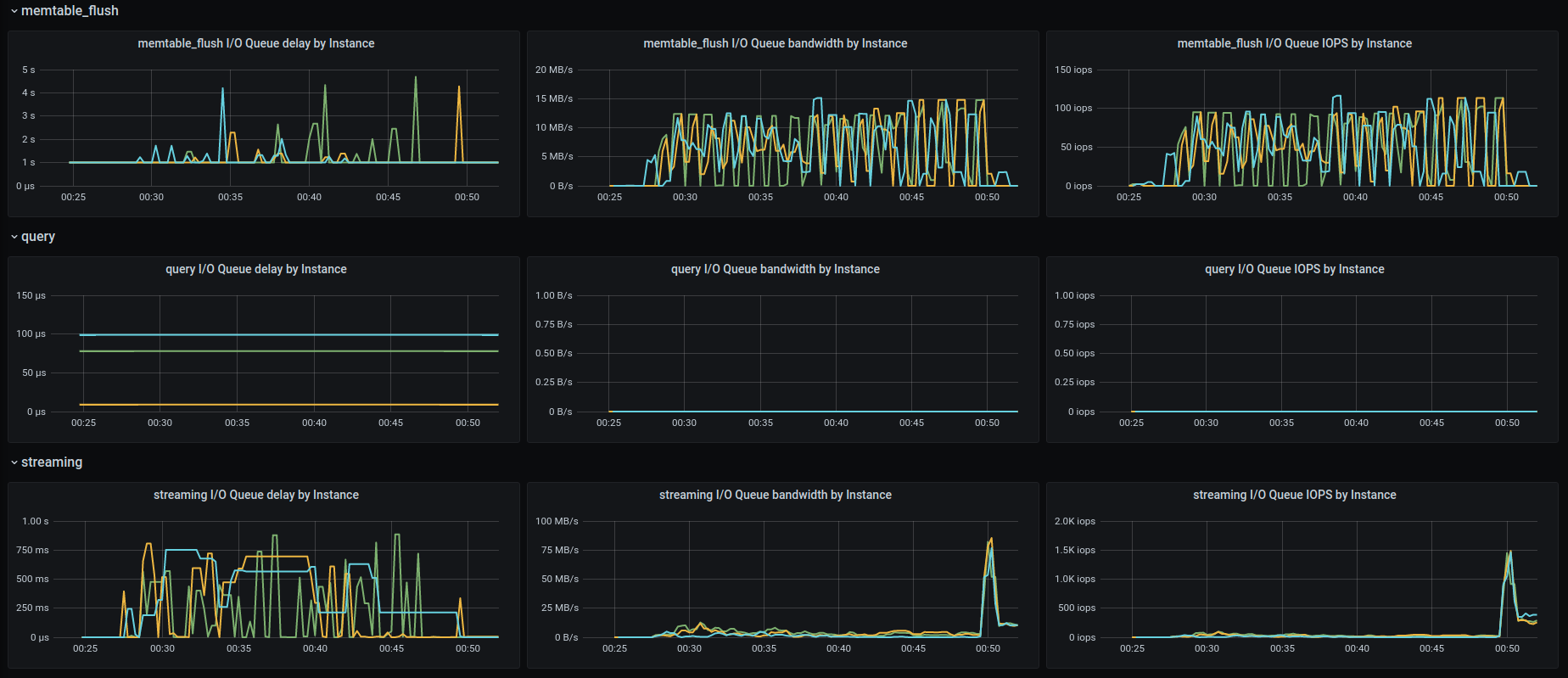This screenshot has width=1568, height=678.
Task: Click the "5 MB/s" axis label
Action: click(x=557, y=156)
